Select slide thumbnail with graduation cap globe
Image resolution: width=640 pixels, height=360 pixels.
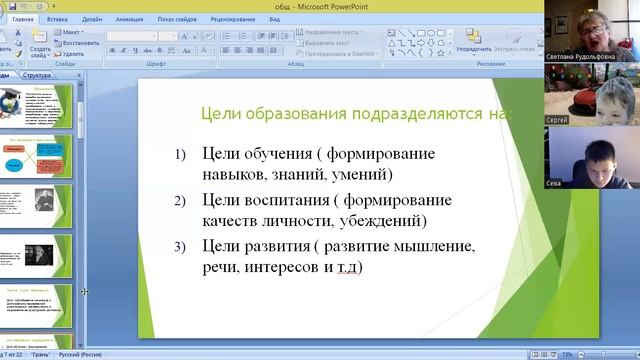point(36,106)
